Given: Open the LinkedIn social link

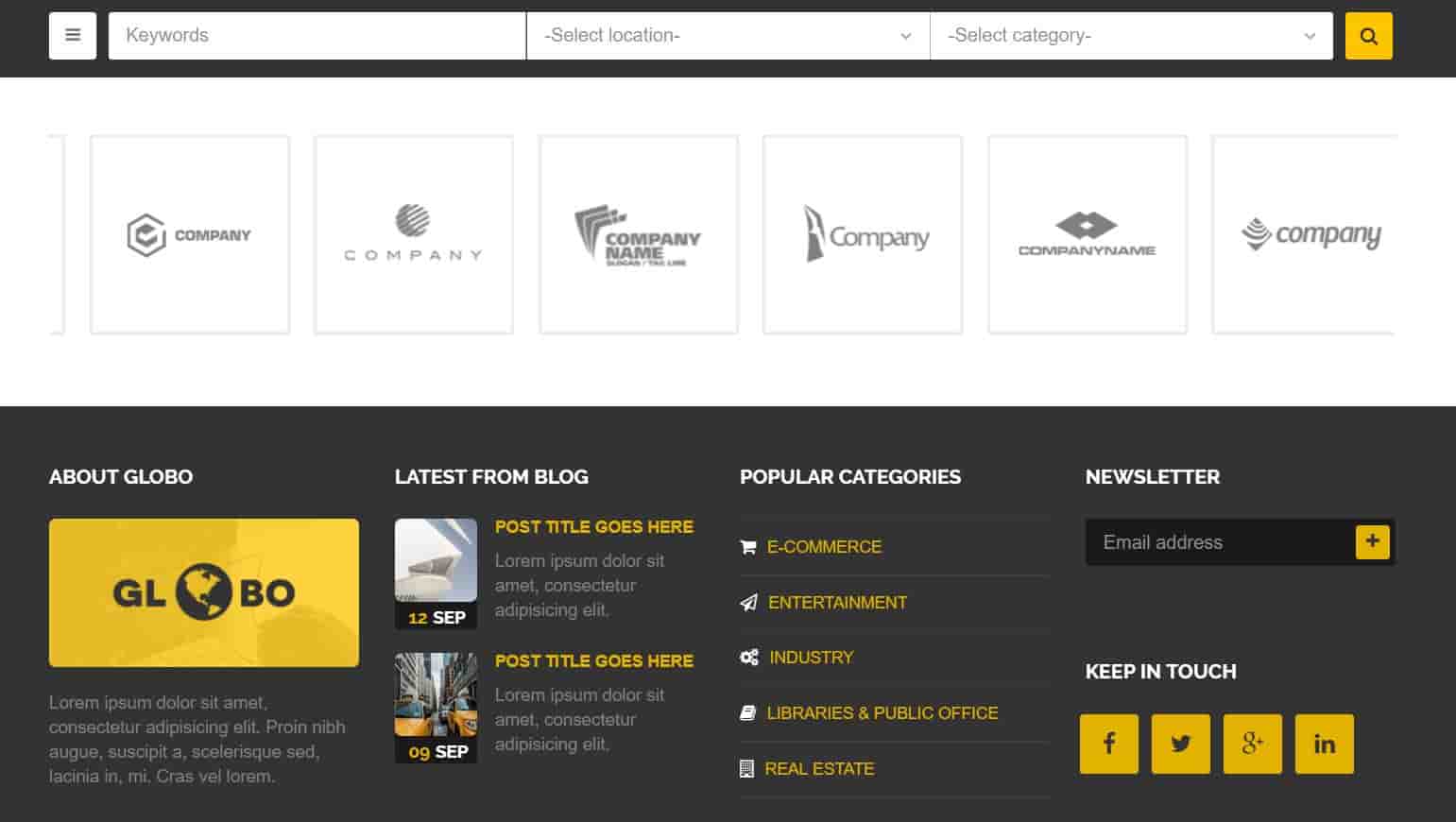Looking at the screenshot, I should (1324, 744).
